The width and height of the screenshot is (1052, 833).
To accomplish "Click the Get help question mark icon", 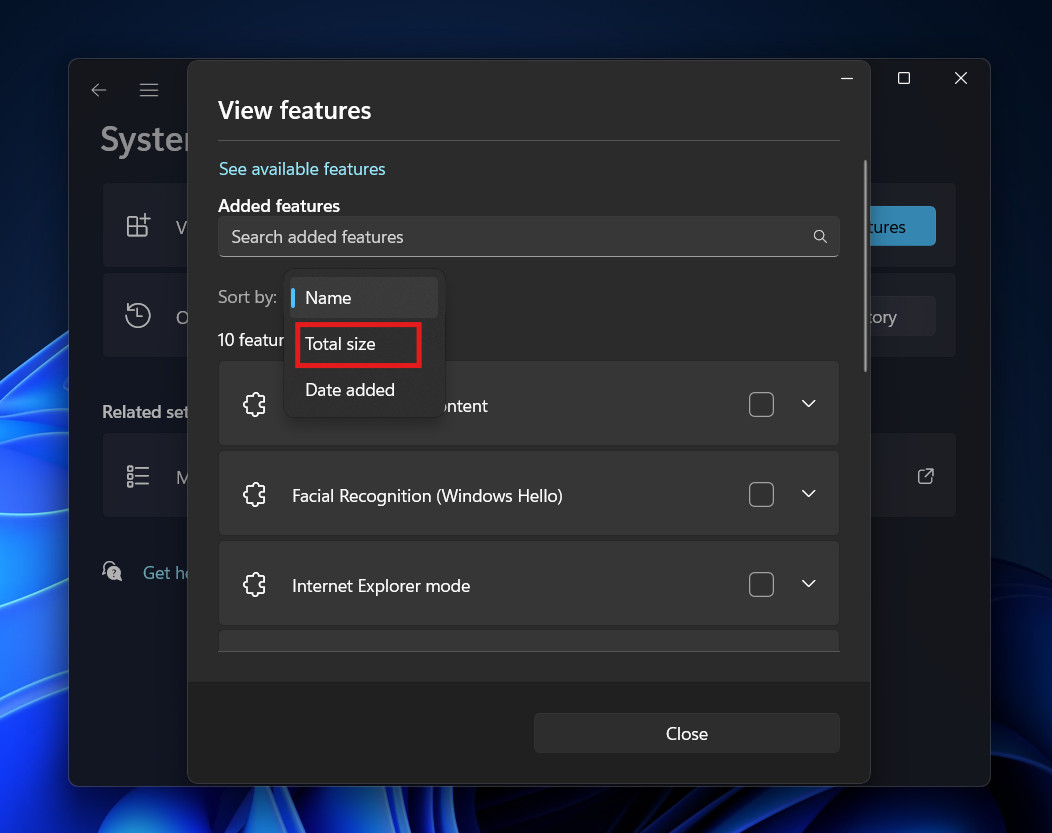I will (112, 570).
